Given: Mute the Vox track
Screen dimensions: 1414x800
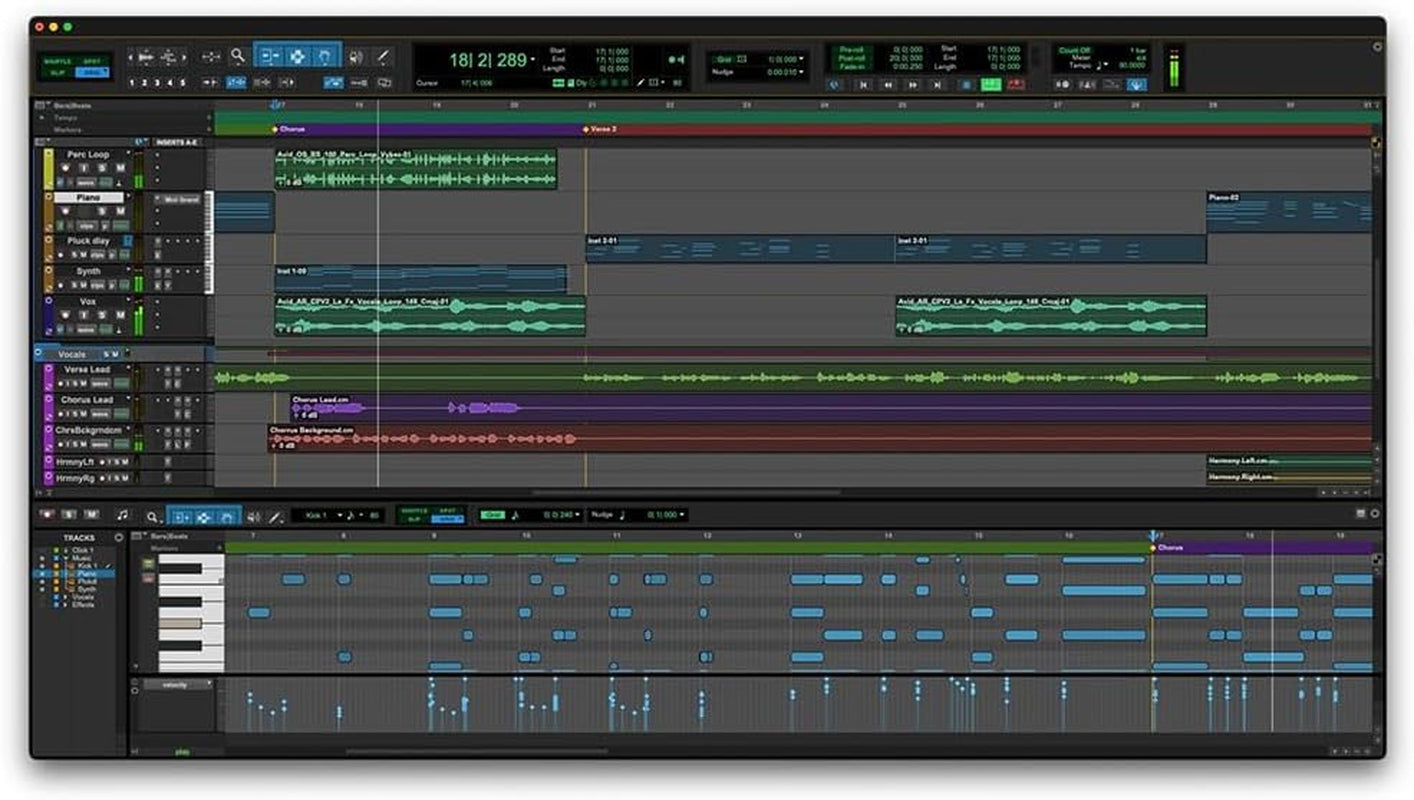Looking at the screenshot, I should click(121, 314).
